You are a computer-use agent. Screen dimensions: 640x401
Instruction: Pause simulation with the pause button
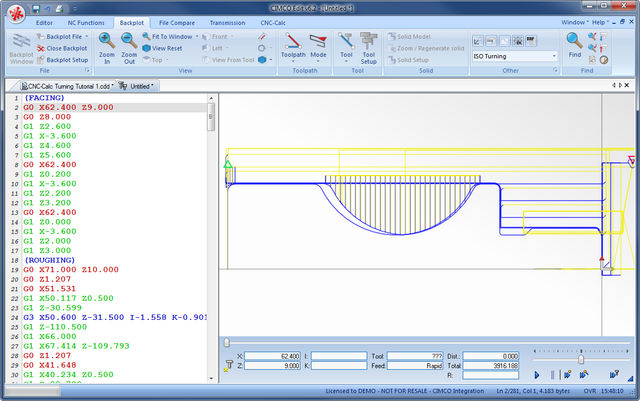click(x=552, y=374)
